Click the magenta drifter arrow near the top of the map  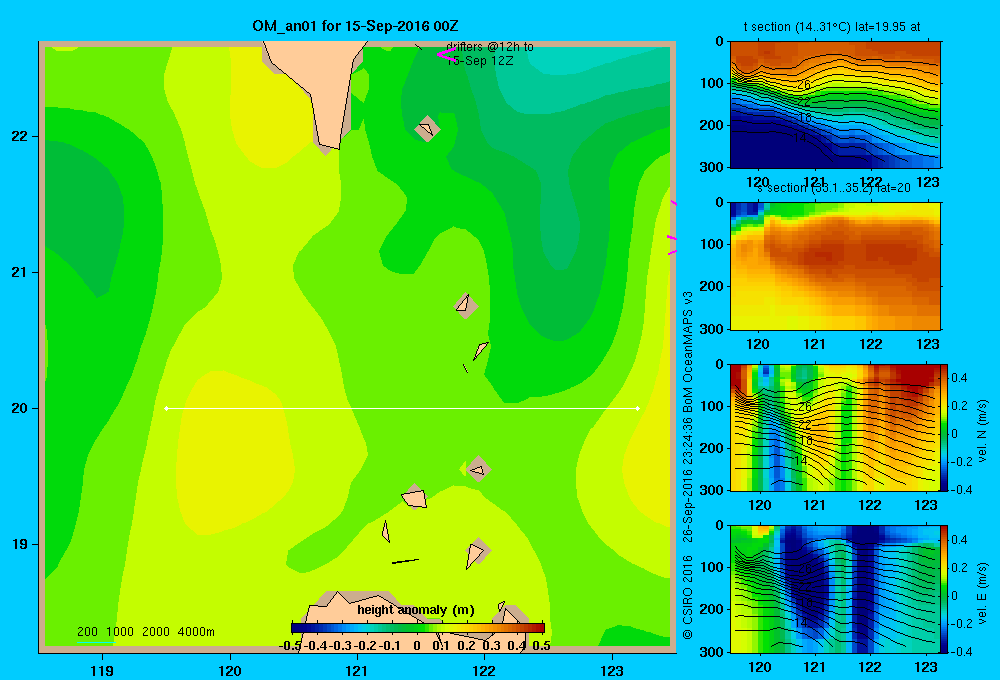pos(445,55)
